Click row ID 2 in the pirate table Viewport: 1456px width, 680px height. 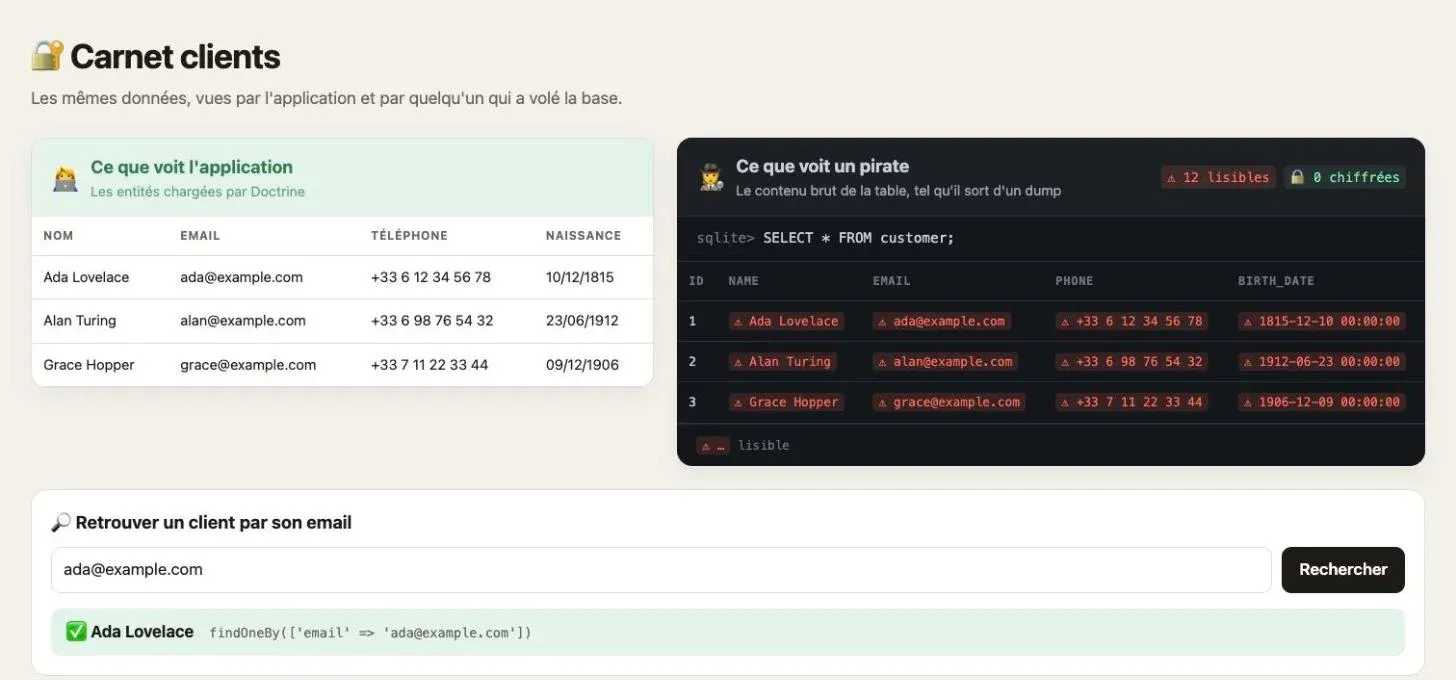pos(692,361)
